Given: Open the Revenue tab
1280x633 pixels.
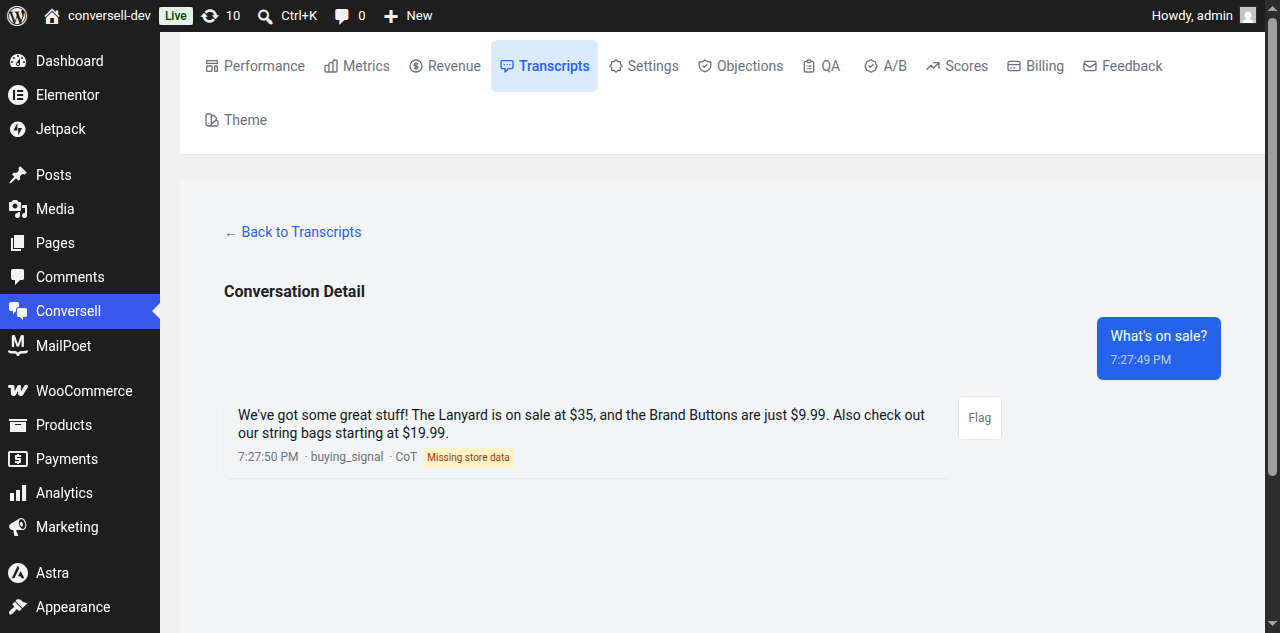Looking at the screenshot, I should [445, 66].
